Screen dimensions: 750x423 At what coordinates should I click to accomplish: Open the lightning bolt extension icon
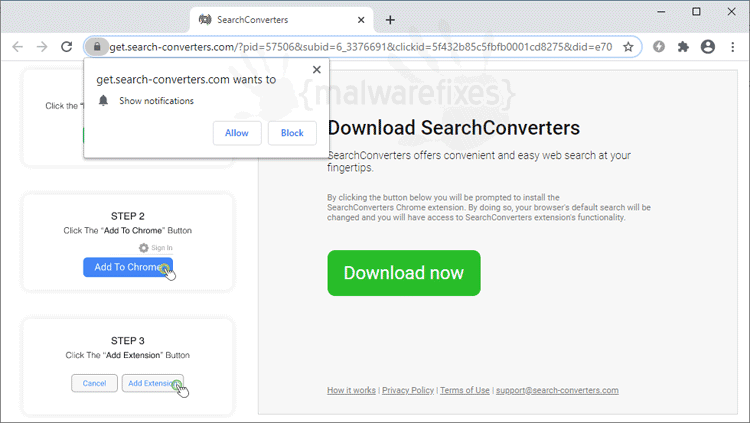coord(659,46)
